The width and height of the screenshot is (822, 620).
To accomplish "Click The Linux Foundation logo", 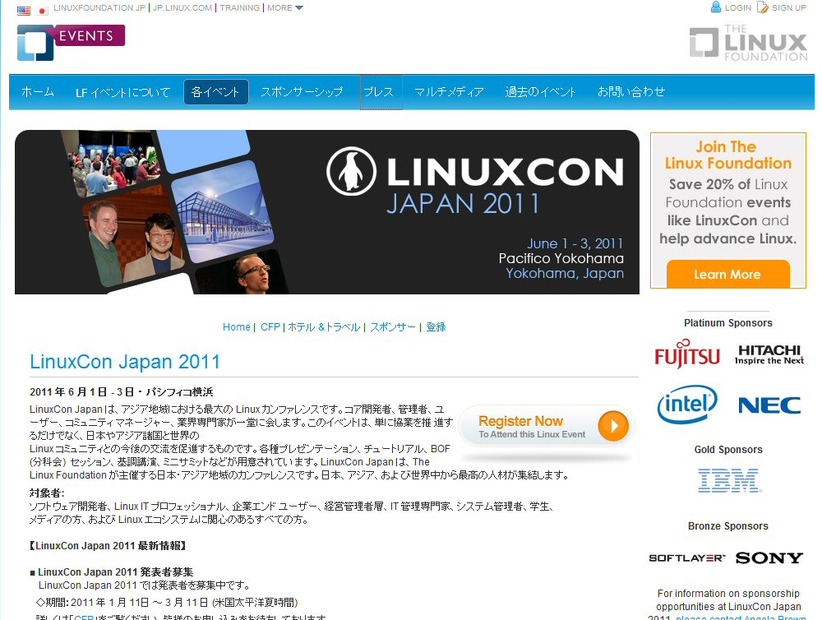I will pyautogui.click(x=748, y=42).
